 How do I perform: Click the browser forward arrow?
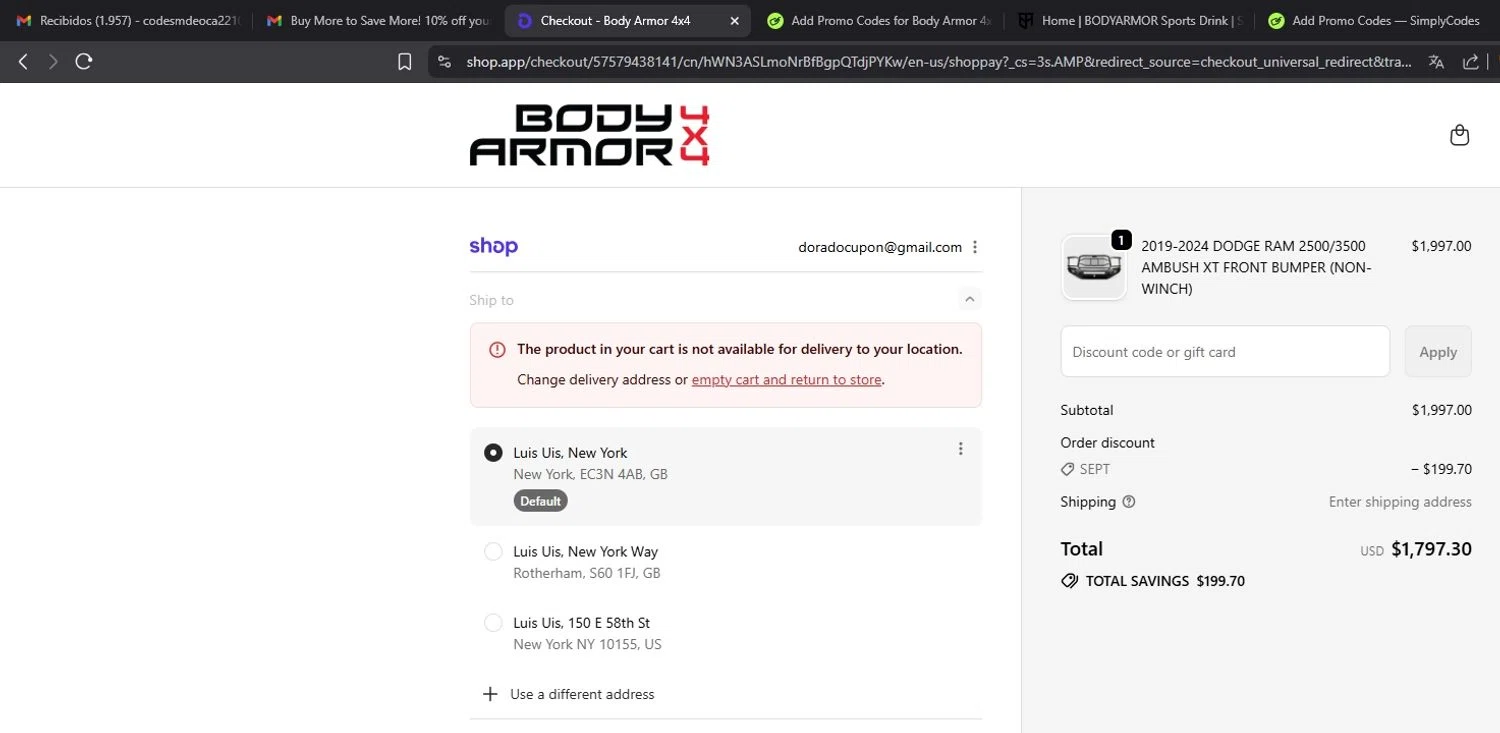53,62
